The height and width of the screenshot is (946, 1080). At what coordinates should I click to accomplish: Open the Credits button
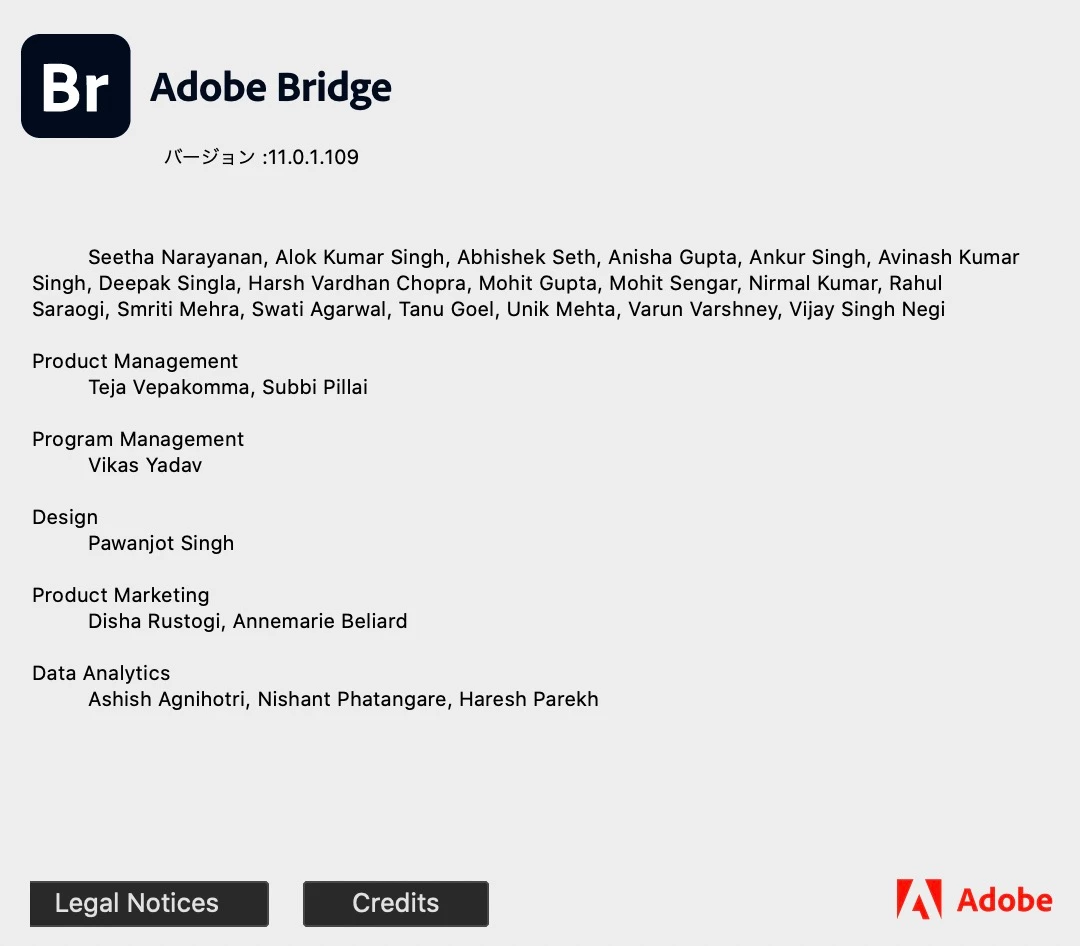click(395, 903)
